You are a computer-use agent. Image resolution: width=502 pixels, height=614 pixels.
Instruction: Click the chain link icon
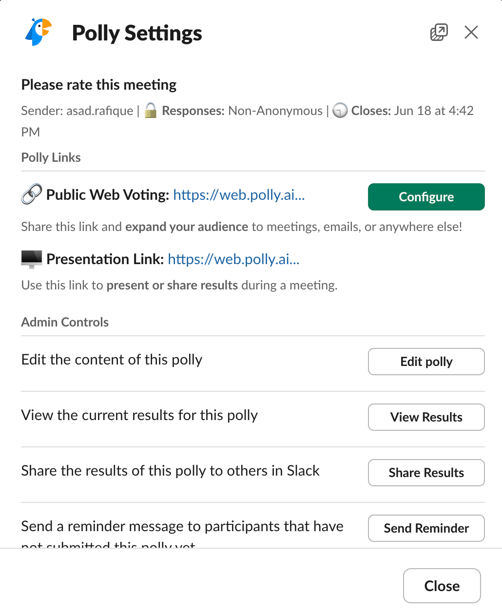31,194
